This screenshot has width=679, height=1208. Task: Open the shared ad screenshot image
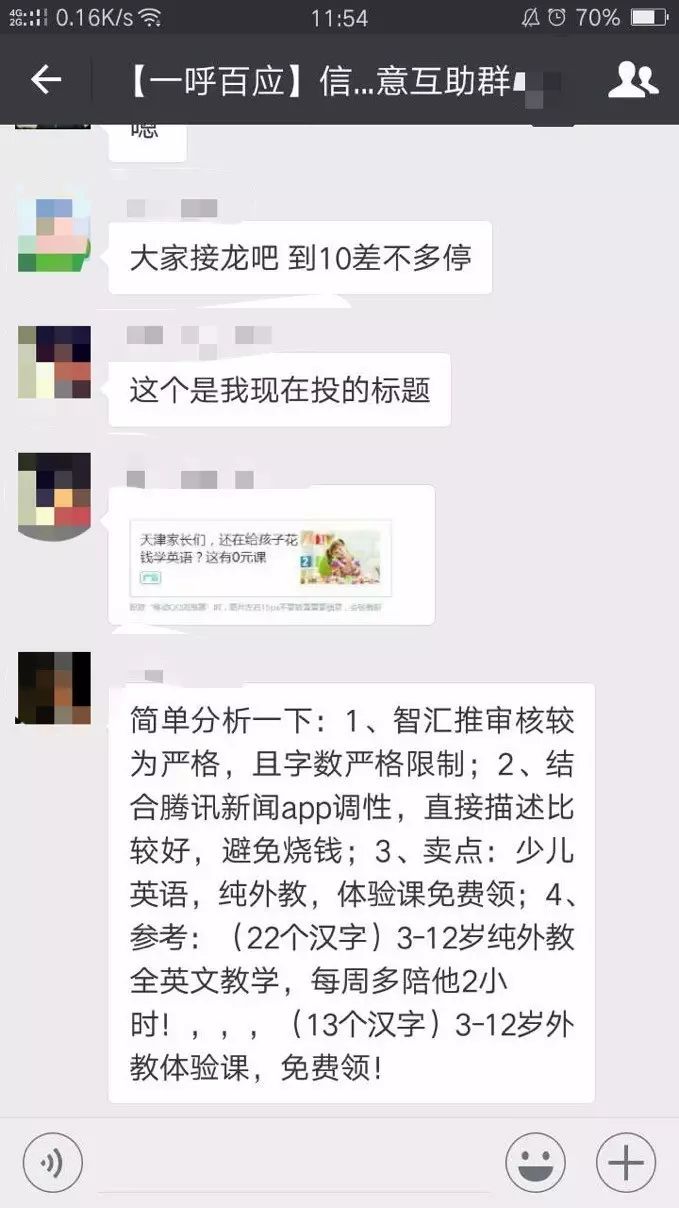[271, 555]
